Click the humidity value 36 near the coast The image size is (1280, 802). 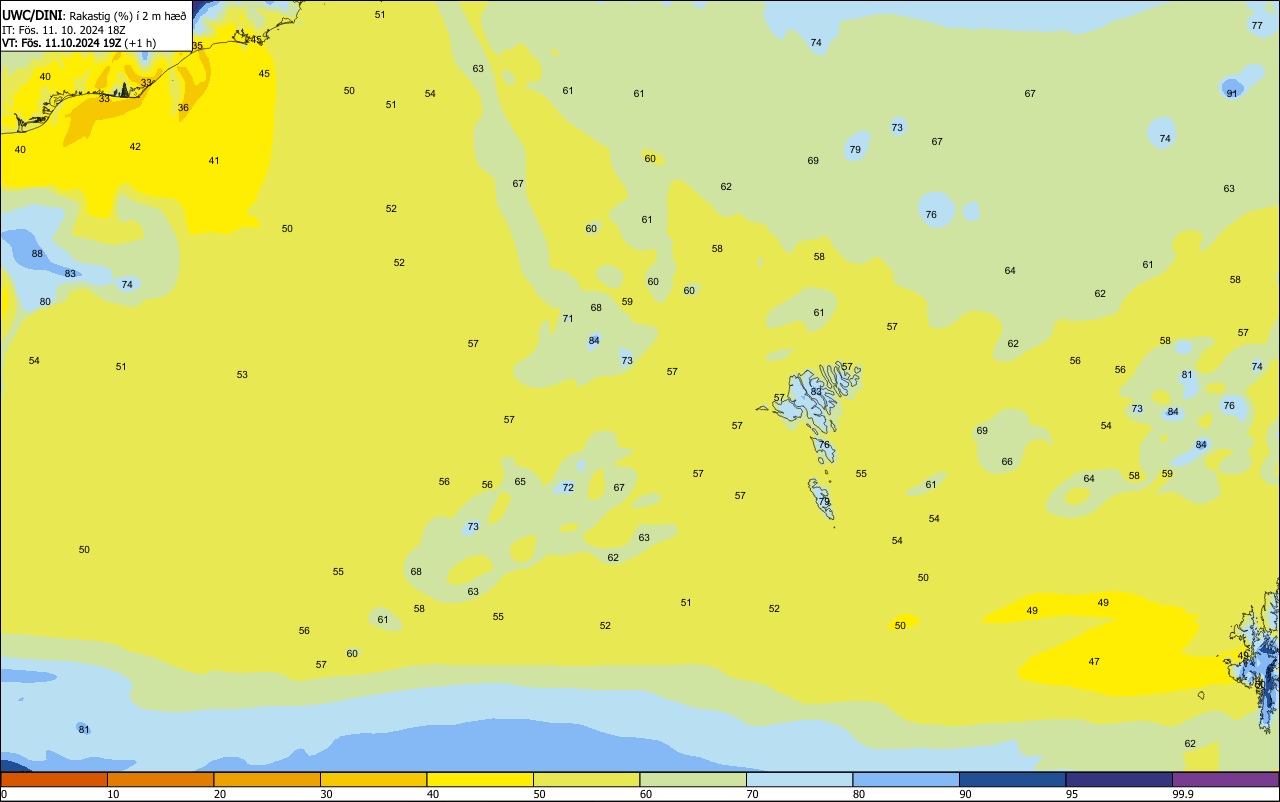point(183,107)
